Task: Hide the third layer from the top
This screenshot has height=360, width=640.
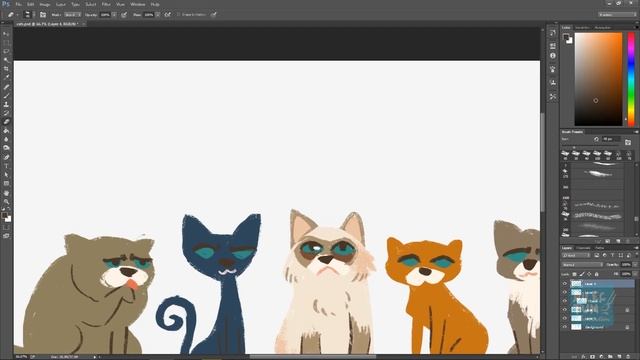Action: point(565,301)
